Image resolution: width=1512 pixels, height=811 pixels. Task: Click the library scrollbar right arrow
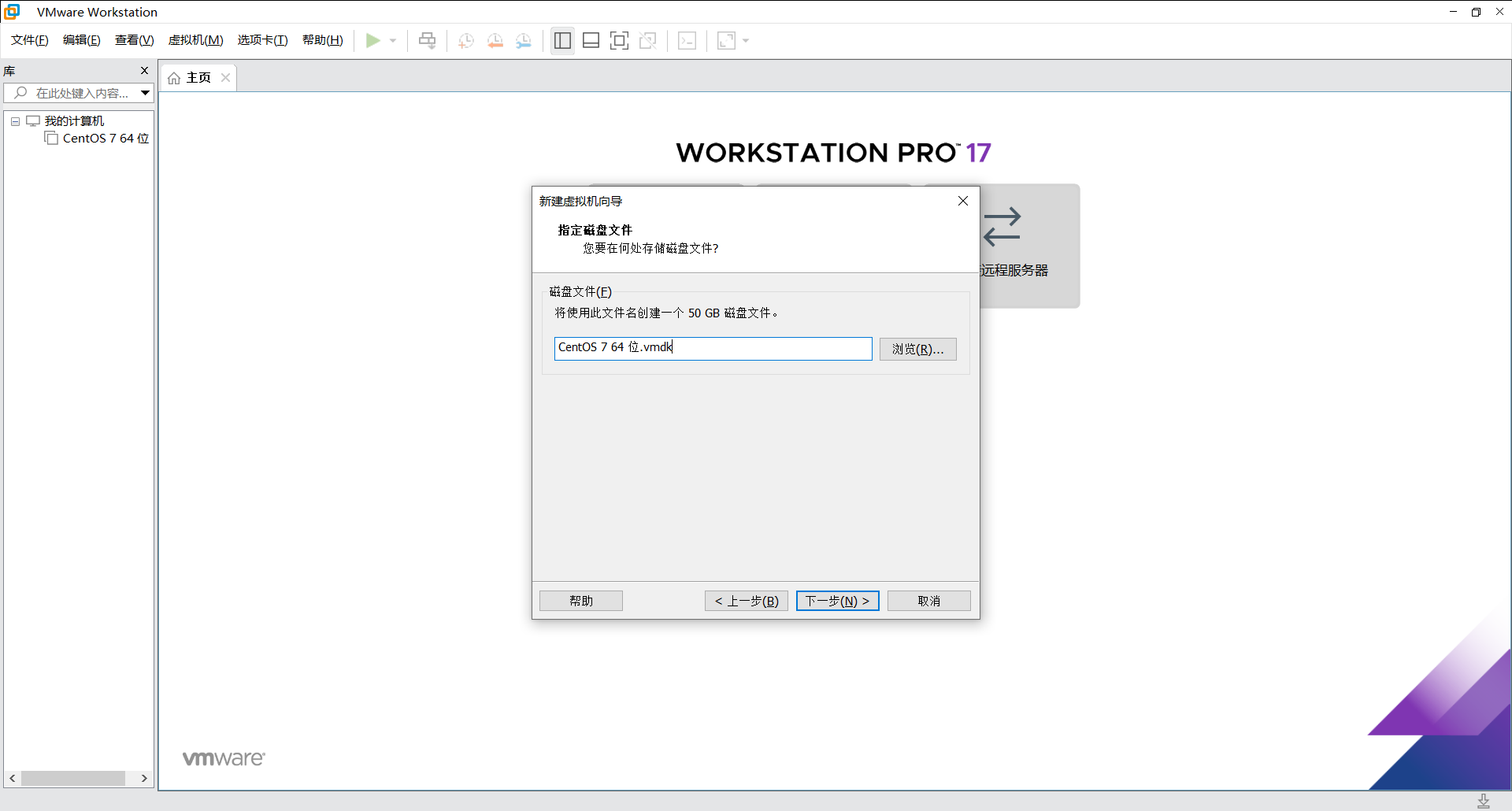pyautogui.click(x=144, y=778)
